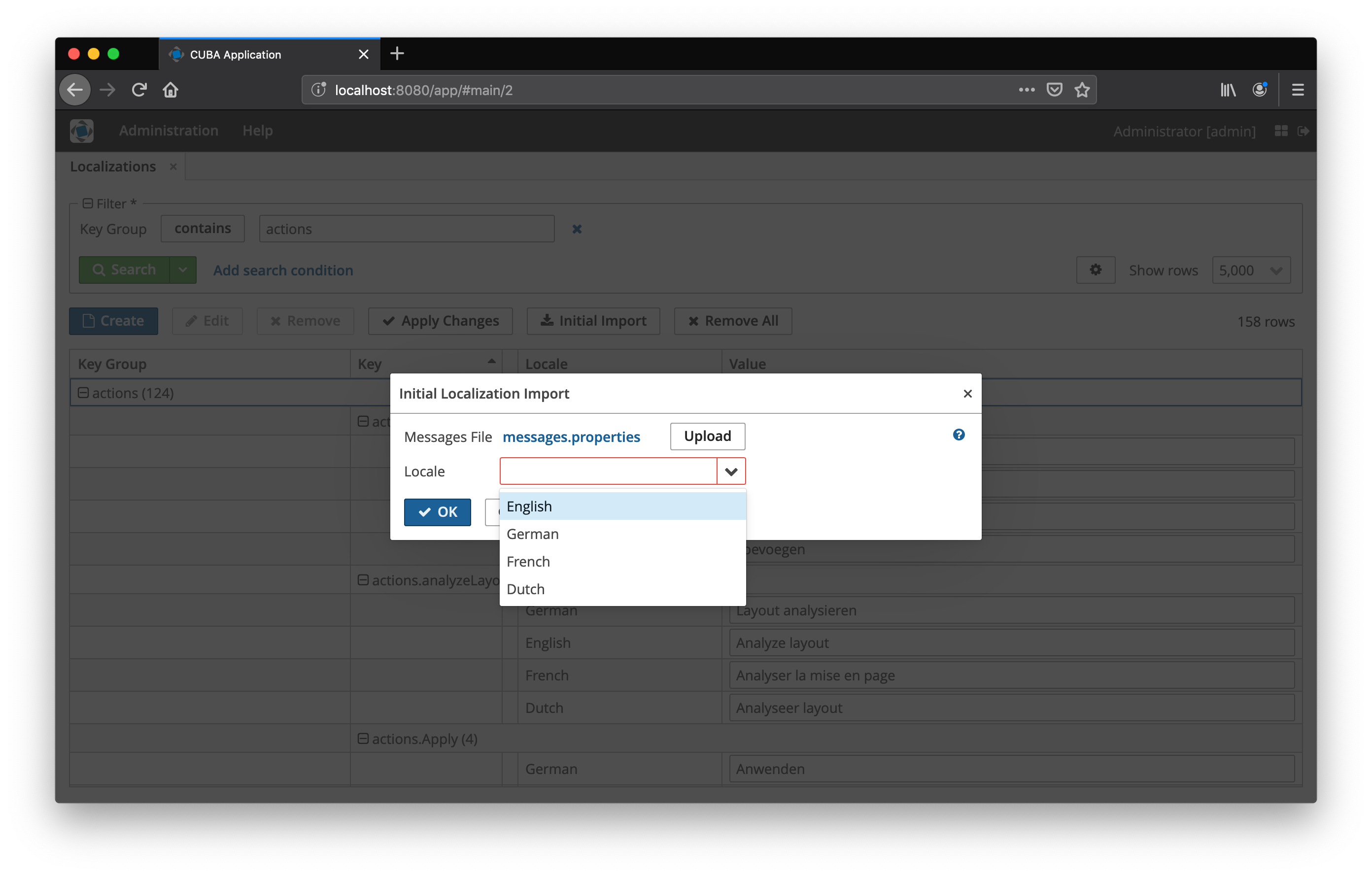Screen dimensions: 1372x876
Task: Select French from the Locale list
Action: pos(622,561)
